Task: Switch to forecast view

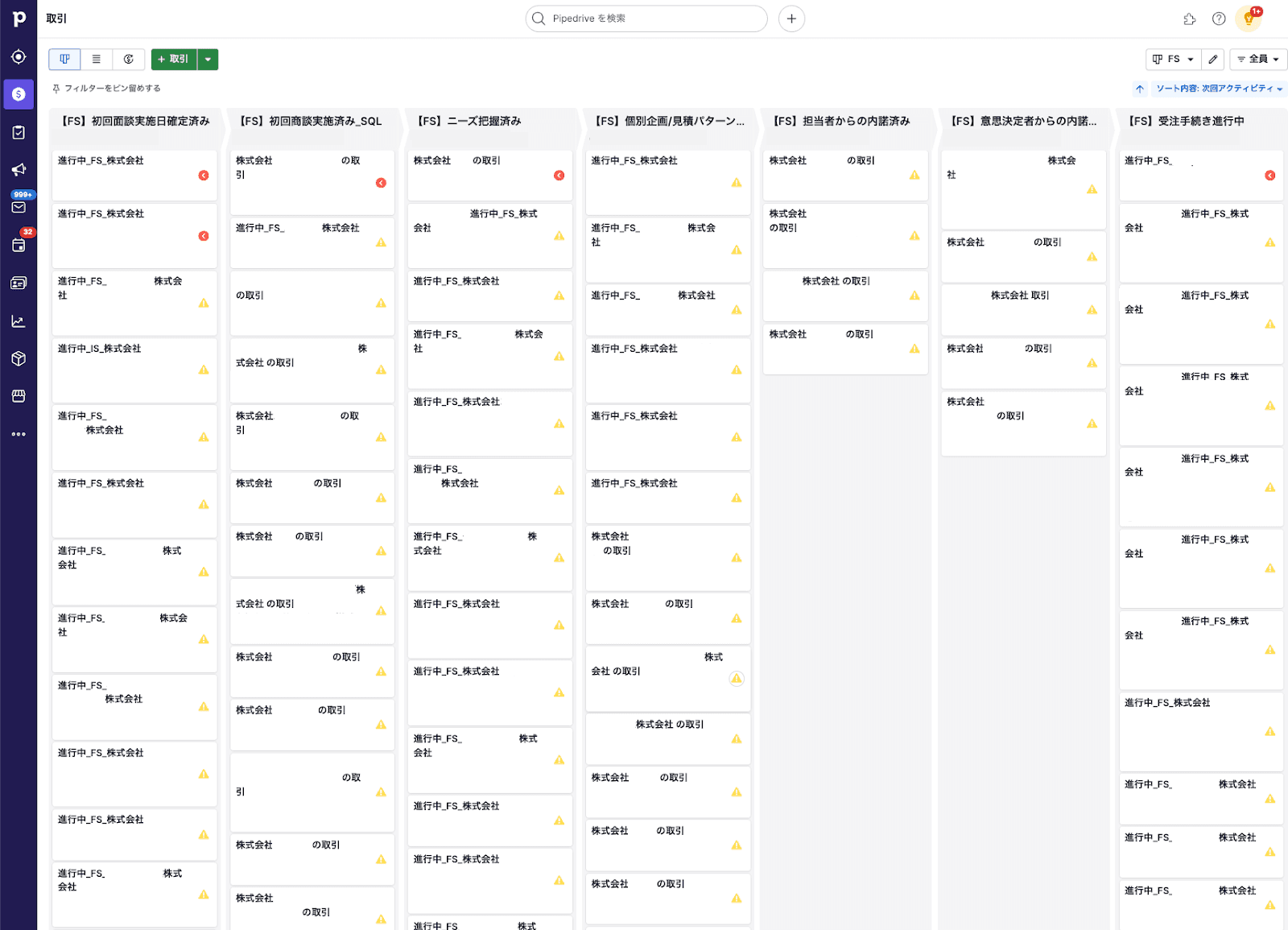Action: 129,59
